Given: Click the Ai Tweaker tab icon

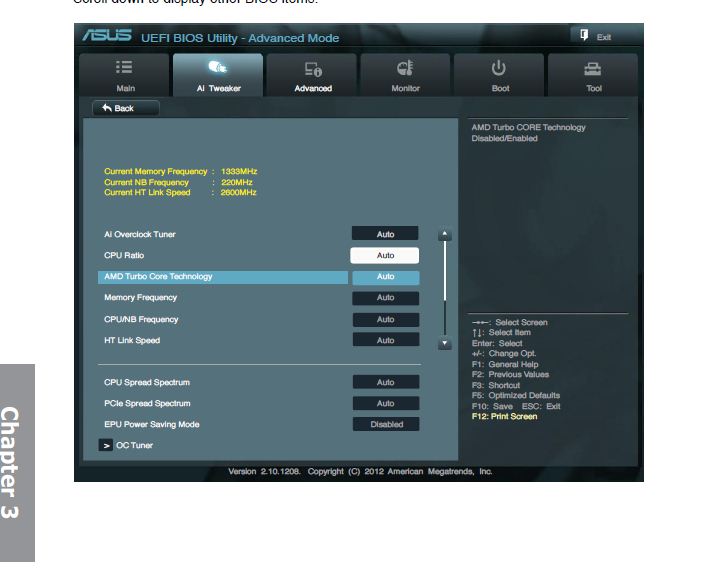Looking at the screenshot, I should tap(218, 68).
